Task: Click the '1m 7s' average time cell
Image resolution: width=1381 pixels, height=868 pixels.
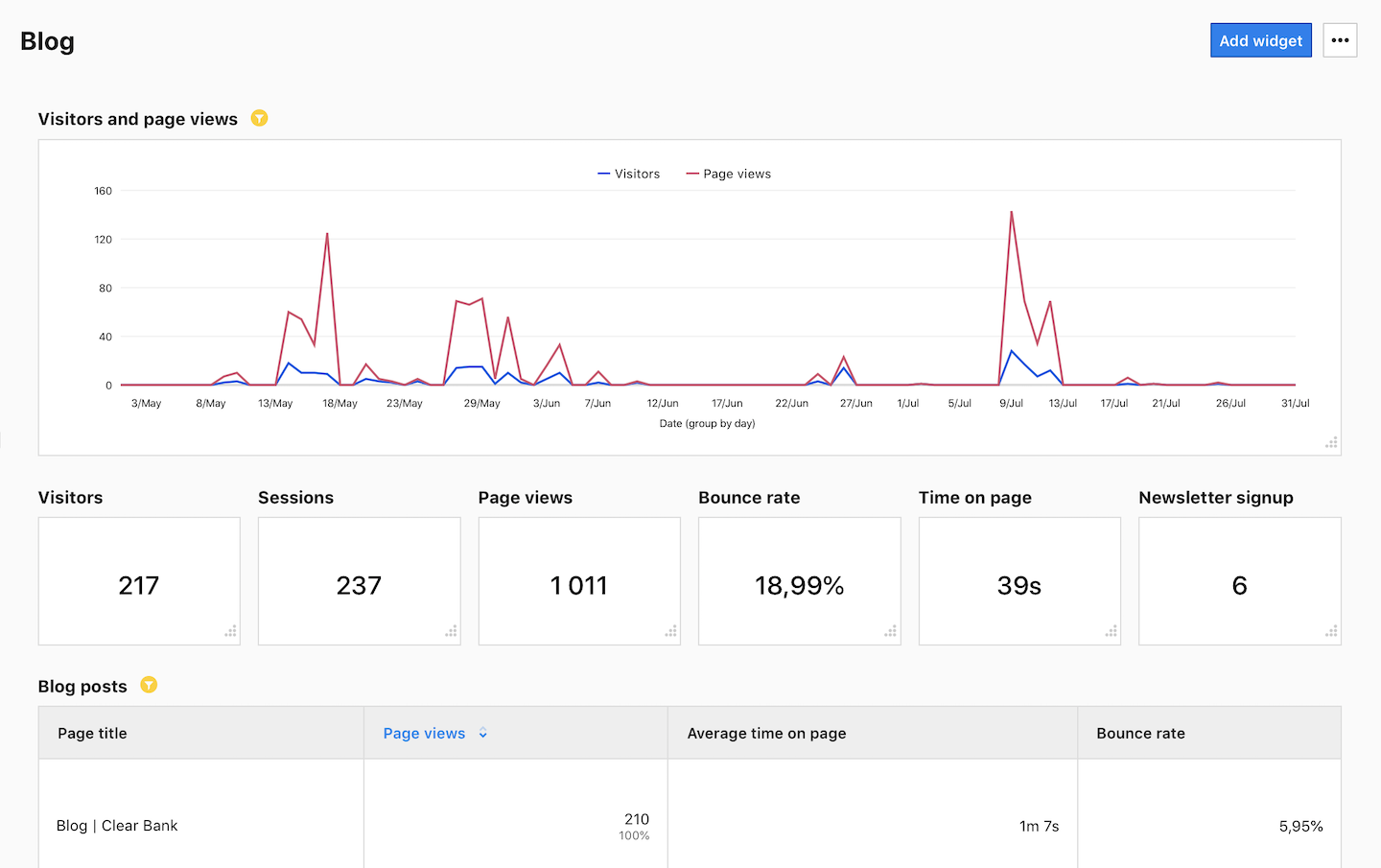Action: point(1039,826)
